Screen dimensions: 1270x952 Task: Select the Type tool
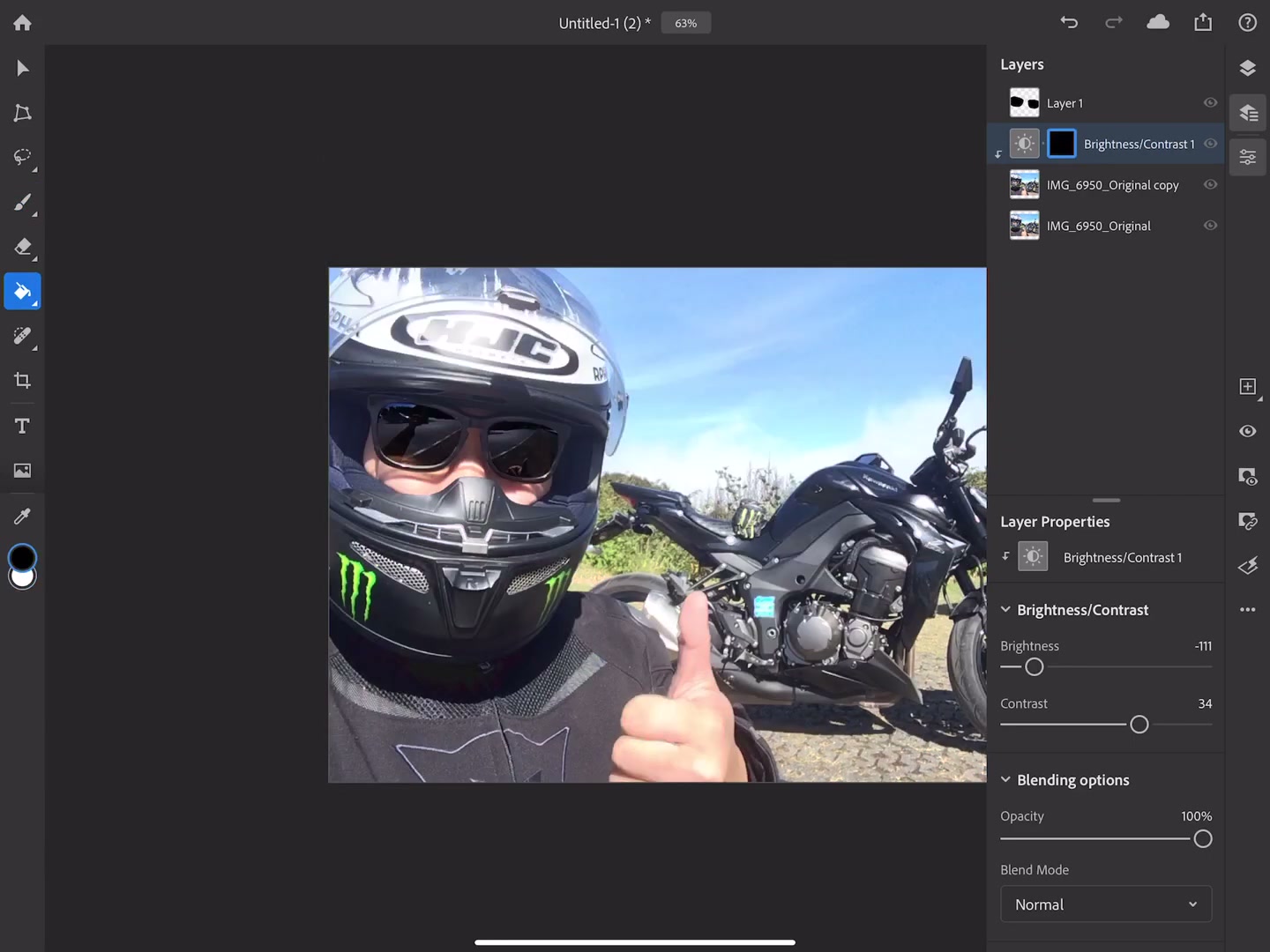point(22,426)
